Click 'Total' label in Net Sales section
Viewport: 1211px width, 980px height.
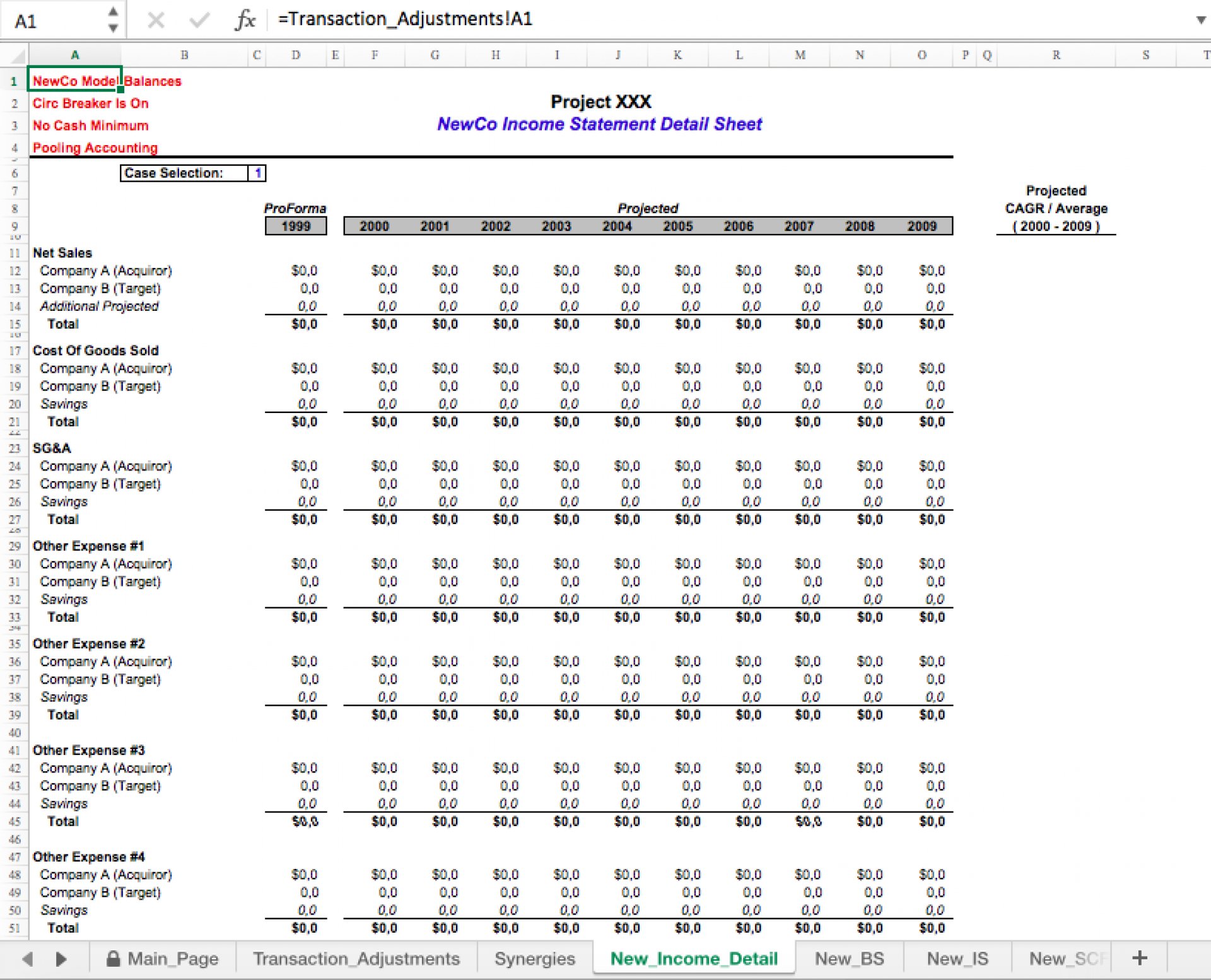[x=63, y=324]
